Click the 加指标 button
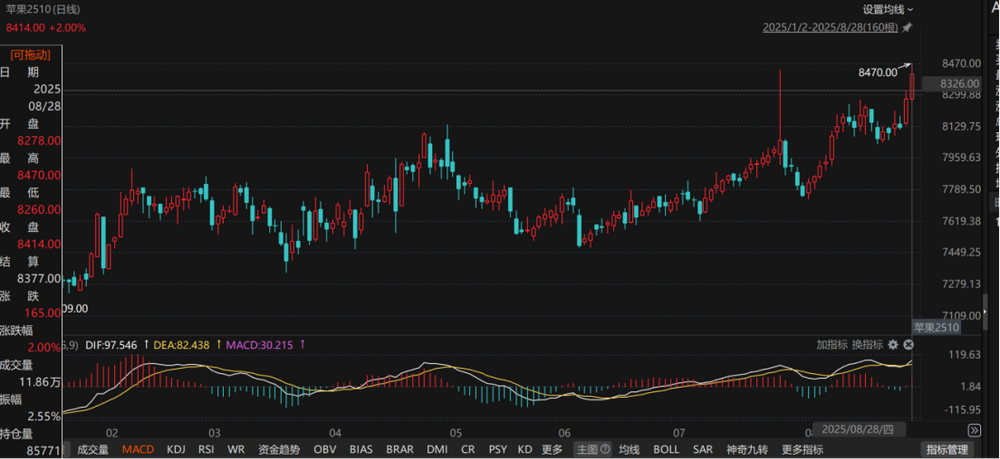1000x459 pixels. point(831,345)
